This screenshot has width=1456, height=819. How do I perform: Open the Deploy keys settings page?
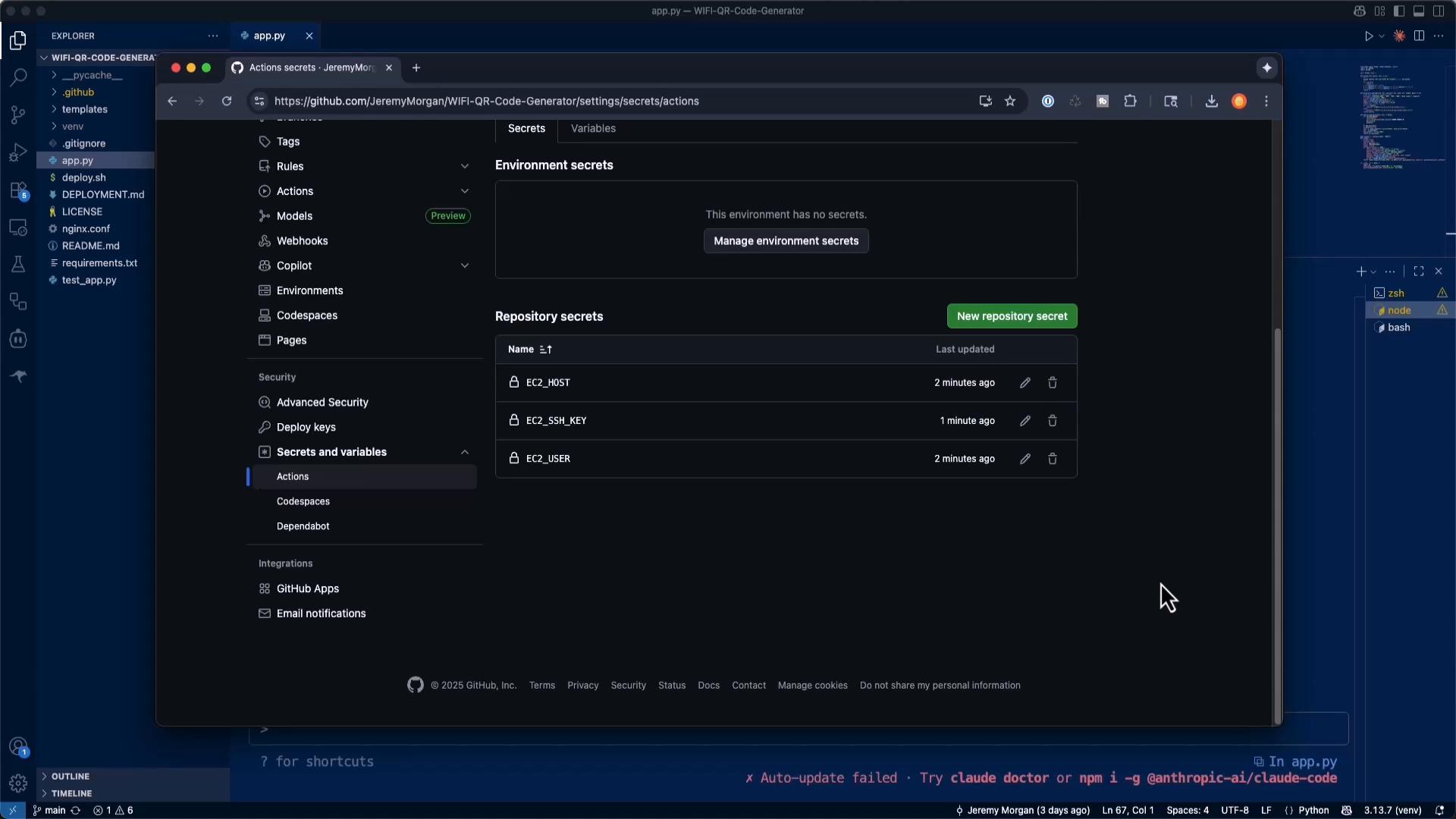coord(306,427)
